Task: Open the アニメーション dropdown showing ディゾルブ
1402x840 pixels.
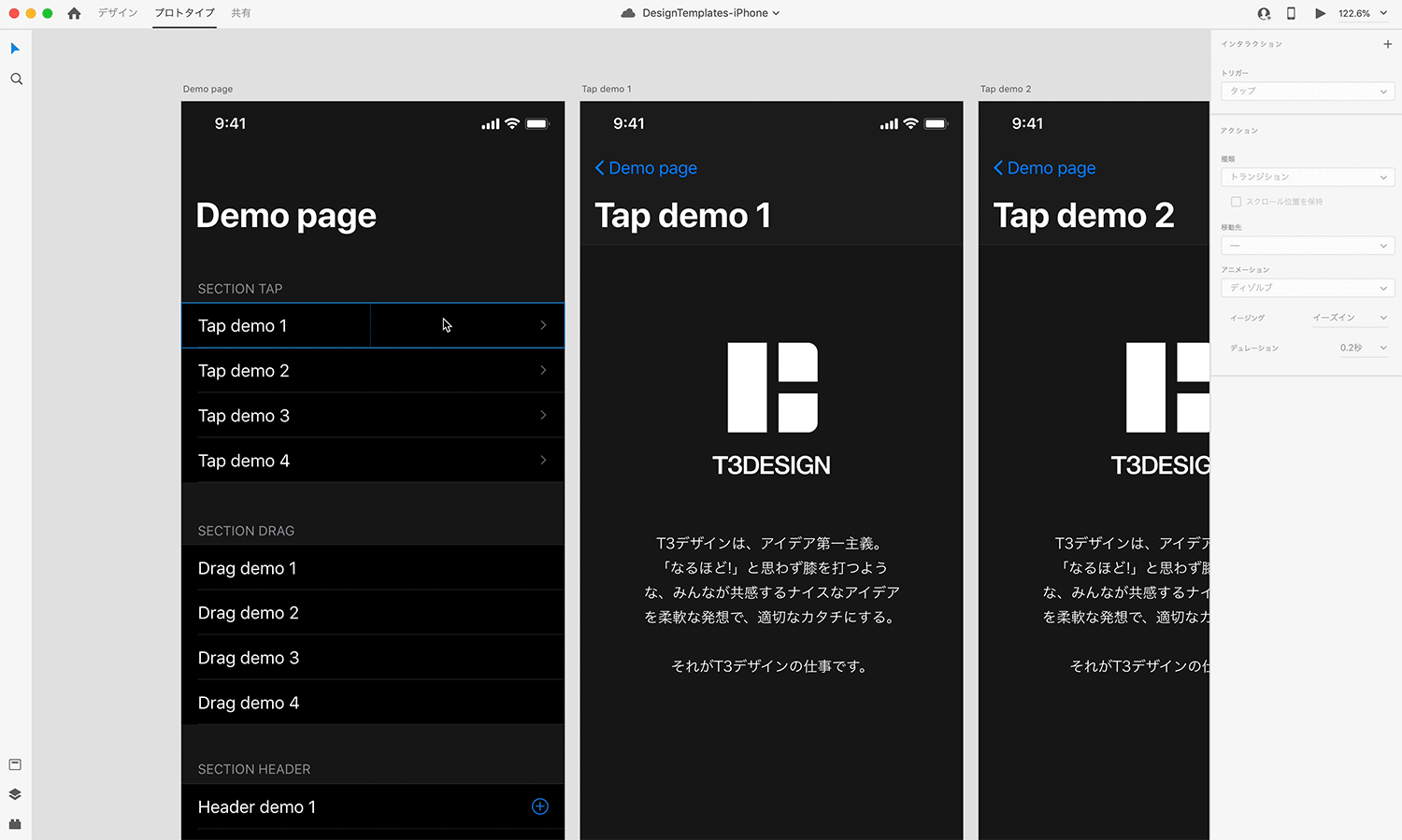Action: point(1308,288)
